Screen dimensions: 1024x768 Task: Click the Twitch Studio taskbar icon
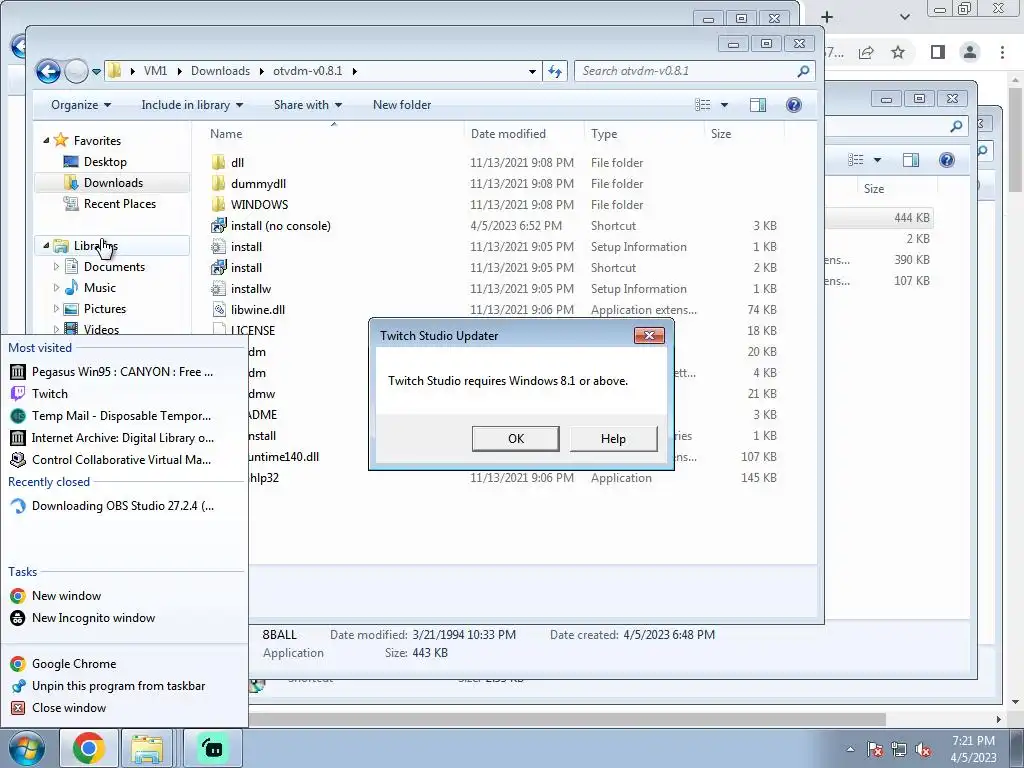pyautogui.click(x=212, y=748)
